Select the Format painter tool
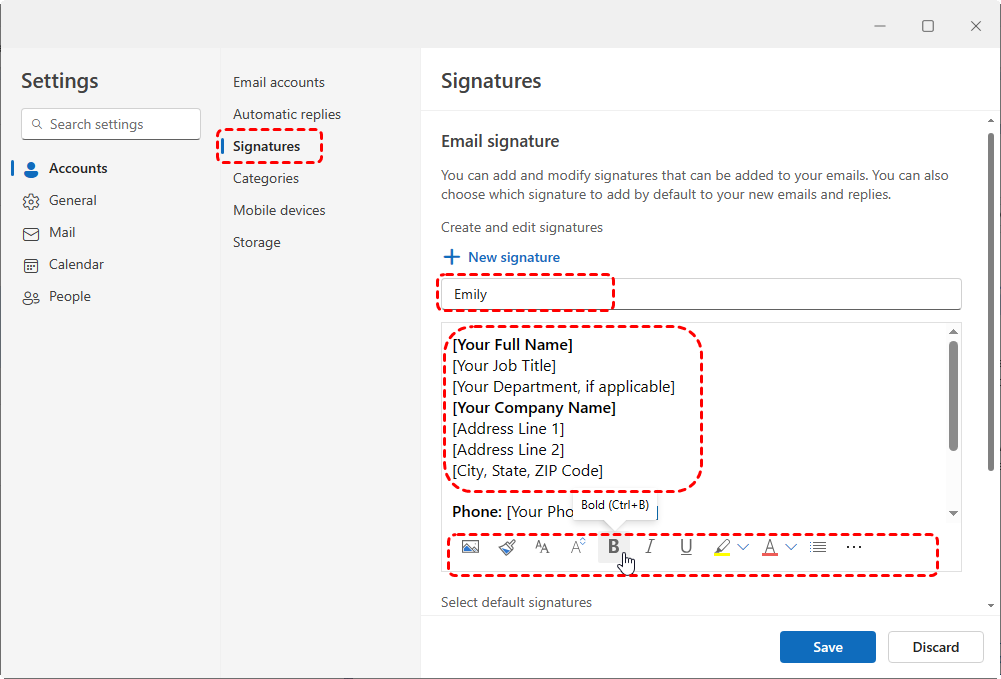The width and height of the screenshot is (1001, 679). point(507,547)
